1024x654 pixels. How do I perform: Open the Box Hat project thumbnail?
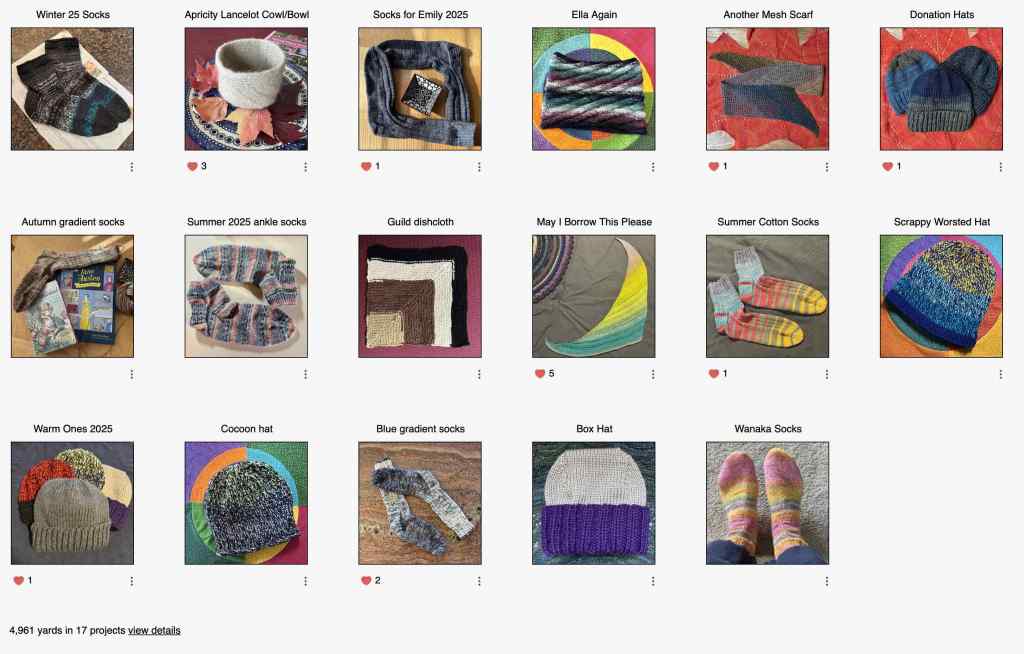tap(594, 503)
